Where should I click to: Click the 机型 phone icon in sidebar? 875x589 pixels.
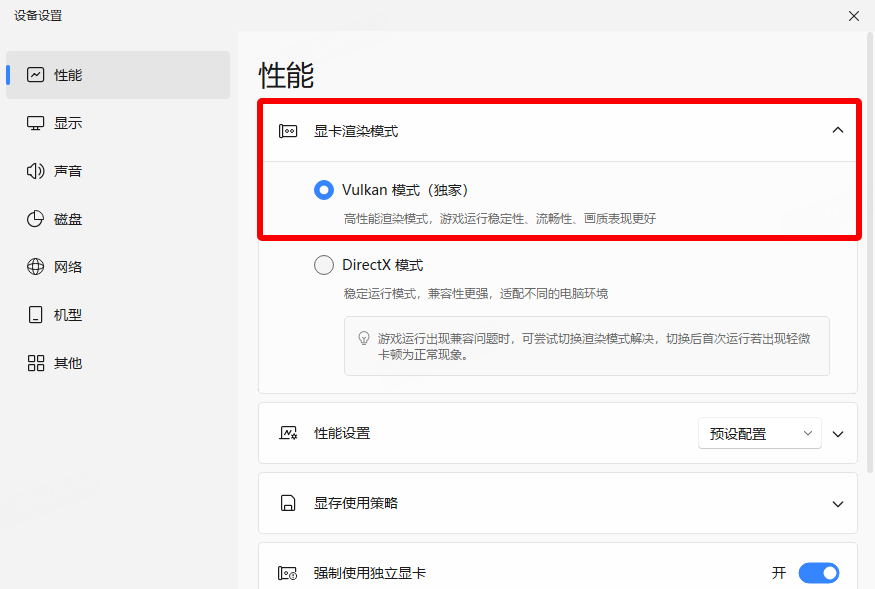(36, 315)
